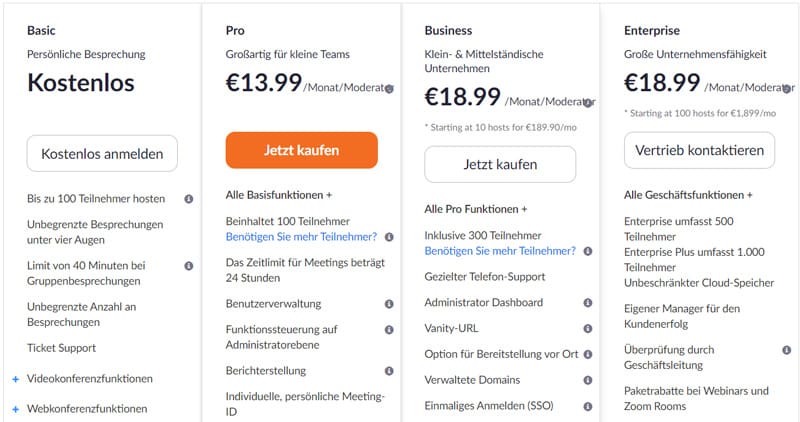
Task: Click info icon beside Einmaliges Anmelden (SSO)
Action: 588,406
